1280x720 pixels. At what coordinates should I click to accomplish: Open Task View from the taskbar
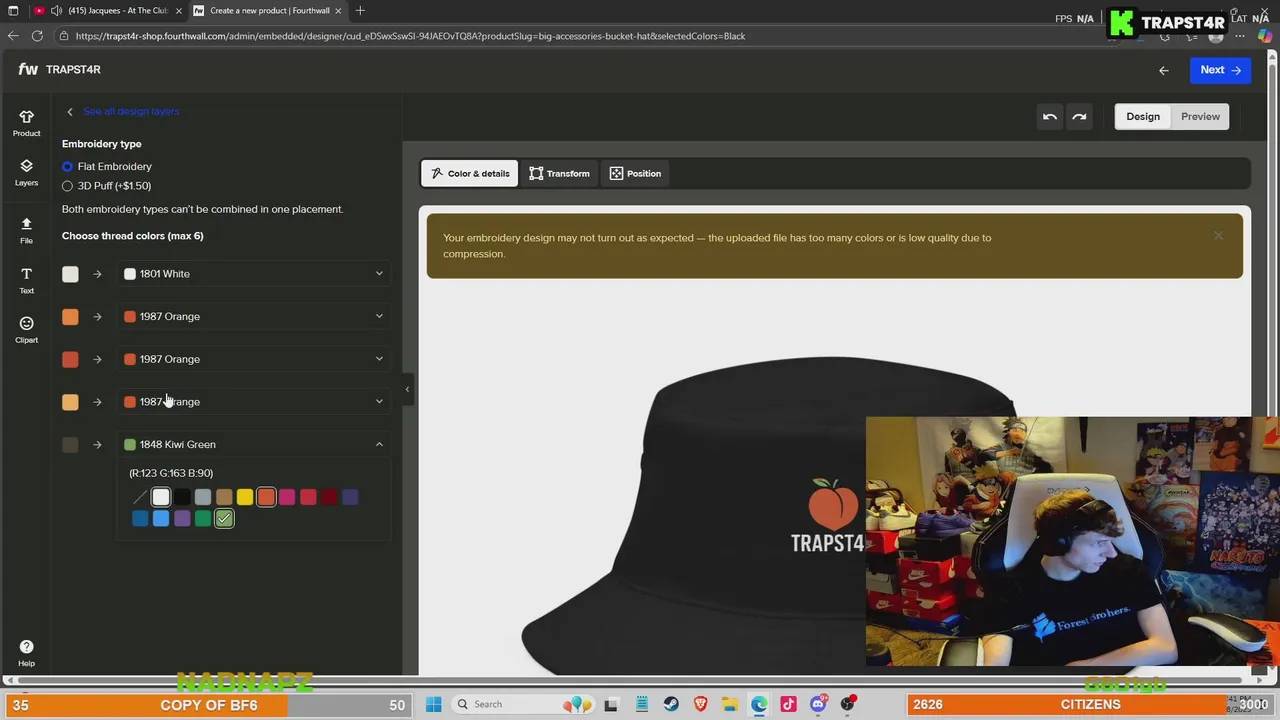[611, 704]
